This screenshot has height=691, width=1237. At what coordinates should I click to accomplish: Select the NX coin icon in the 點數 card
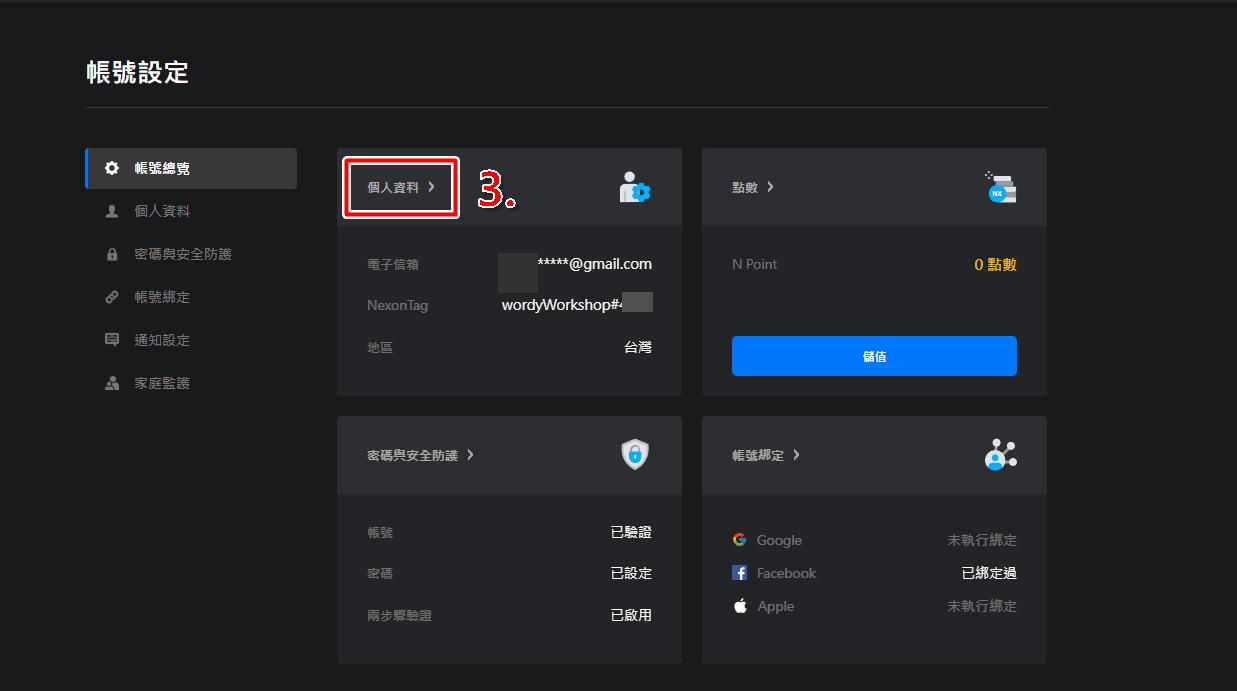(1000, 187)
